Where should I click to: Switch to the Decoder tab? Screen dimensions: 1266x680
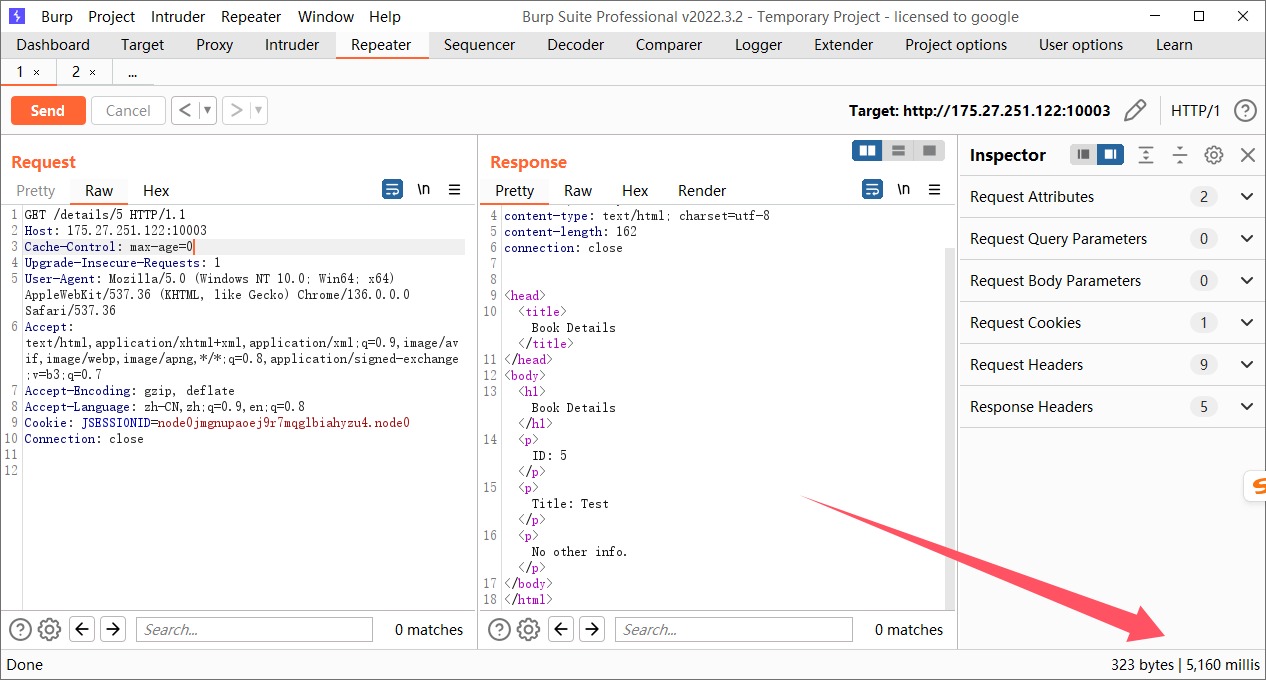click(575, 45)
